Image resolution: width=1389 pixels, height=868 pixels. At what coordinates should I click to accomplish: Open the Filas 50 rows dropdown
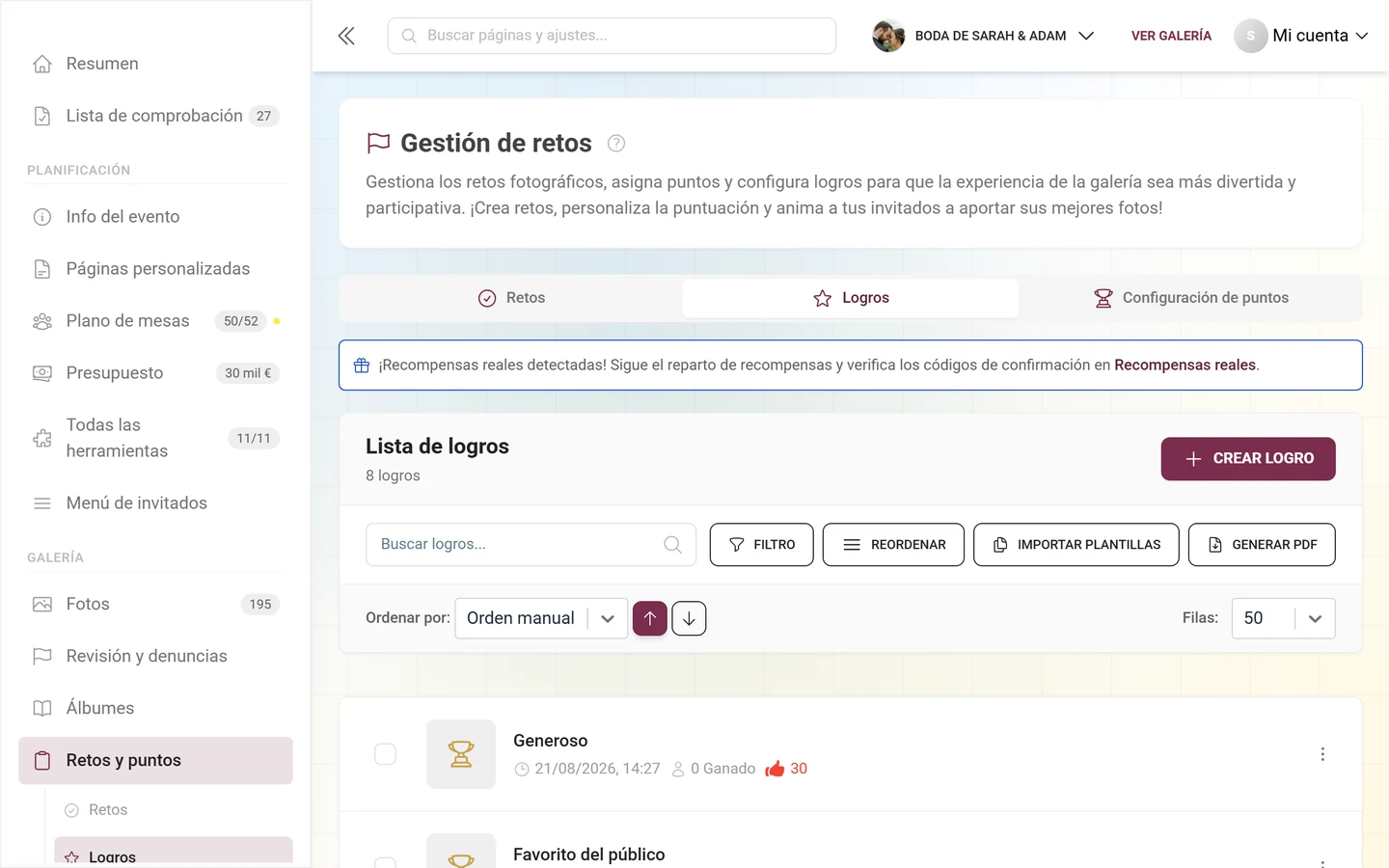pos(1283,618)
